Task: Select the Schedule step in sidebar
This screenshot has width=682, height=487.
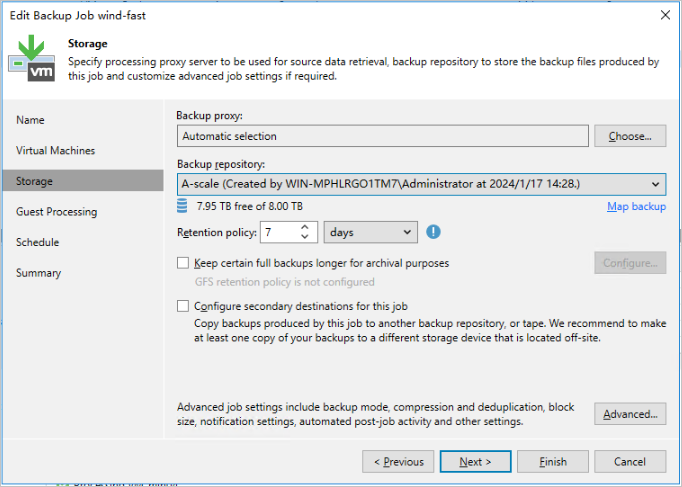Action: 38,243
